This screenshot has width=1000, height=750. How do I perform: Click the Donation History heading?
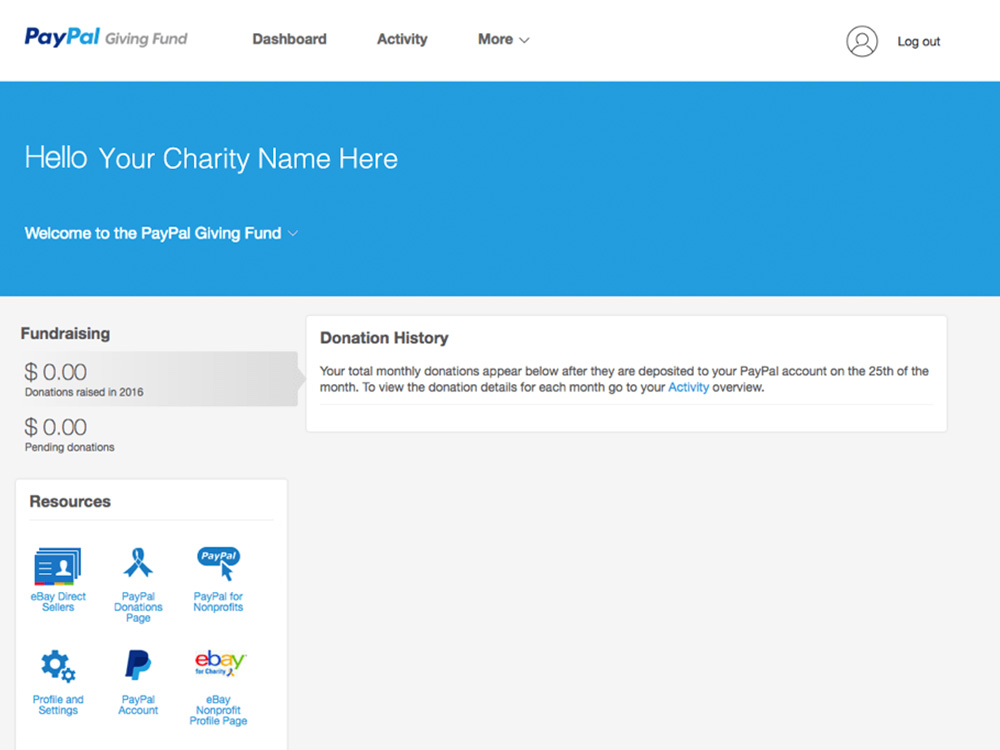384,338
